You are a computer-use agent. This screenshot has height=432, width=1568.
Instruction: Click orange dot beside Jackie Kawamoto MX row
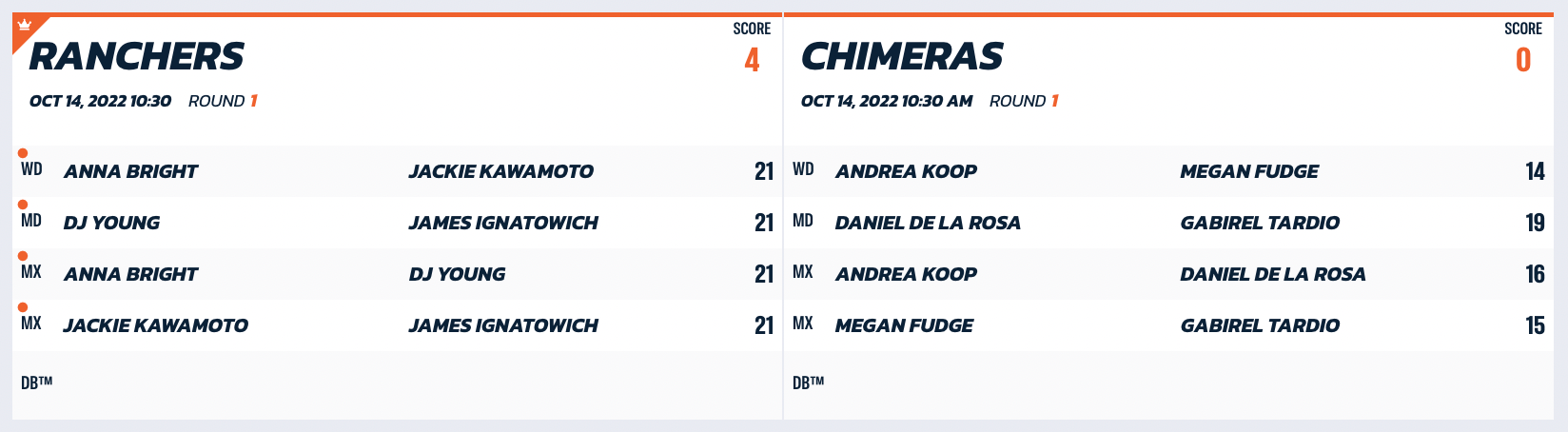pos(23,307)
